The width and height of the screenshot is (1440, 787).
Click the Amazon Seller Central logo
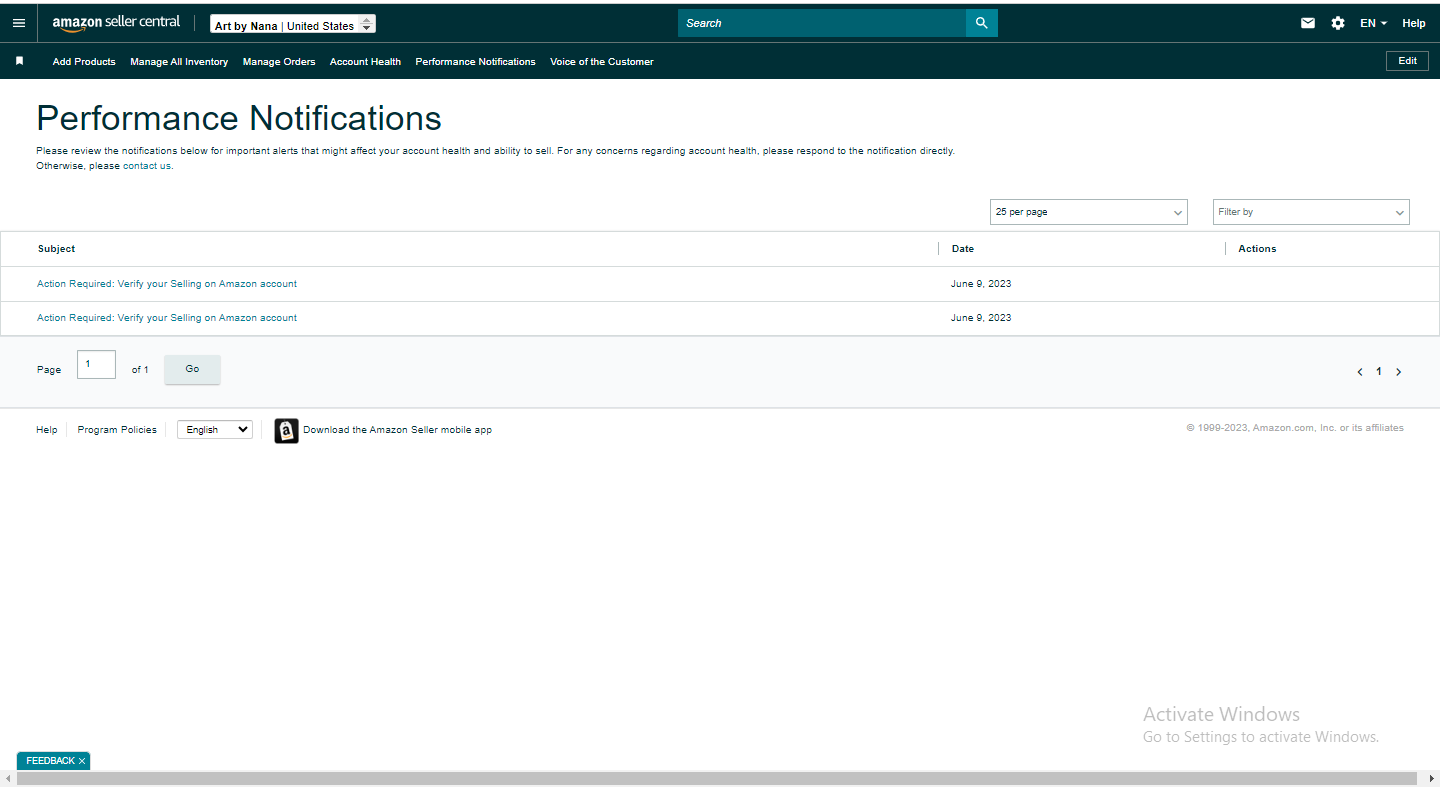116,23
